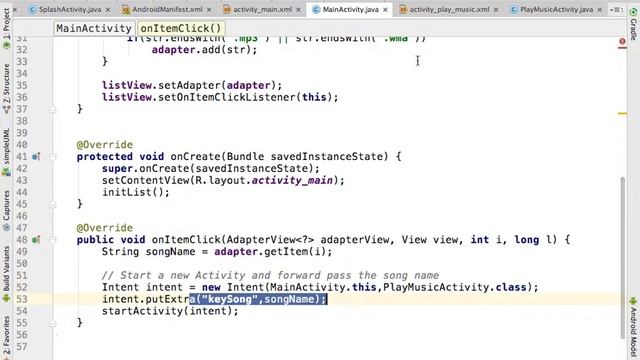Close the SplashActivity.java tab
This screenshot has height=360, width=640.
[108, 9]
